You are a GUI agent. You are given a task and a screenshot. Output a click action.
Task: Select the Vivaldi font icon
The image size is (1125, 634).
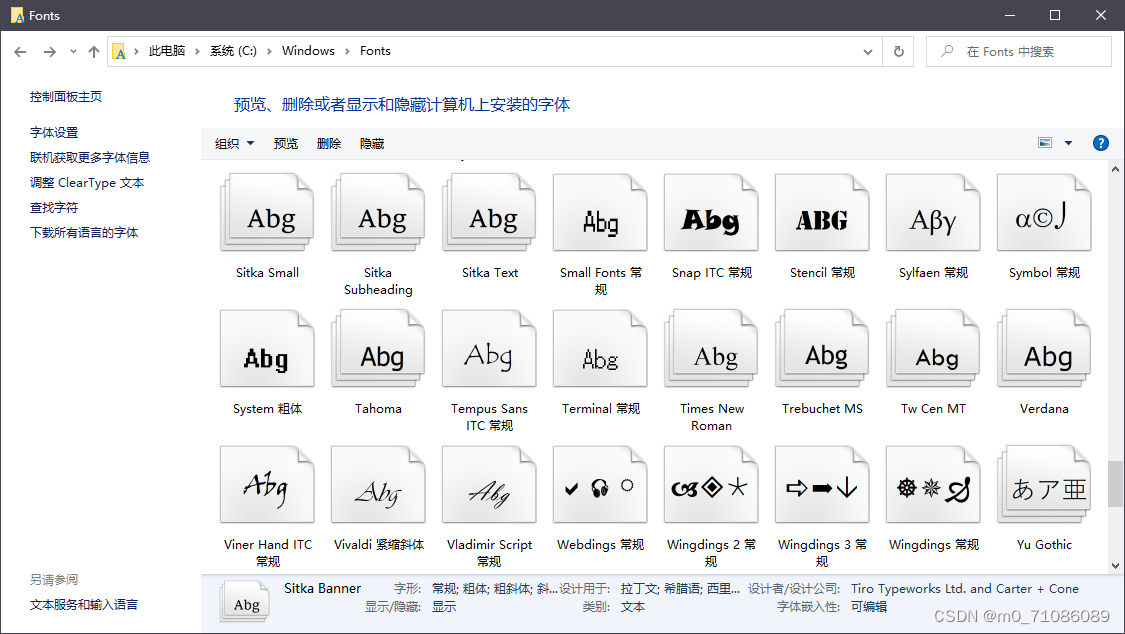coord(378,487)
